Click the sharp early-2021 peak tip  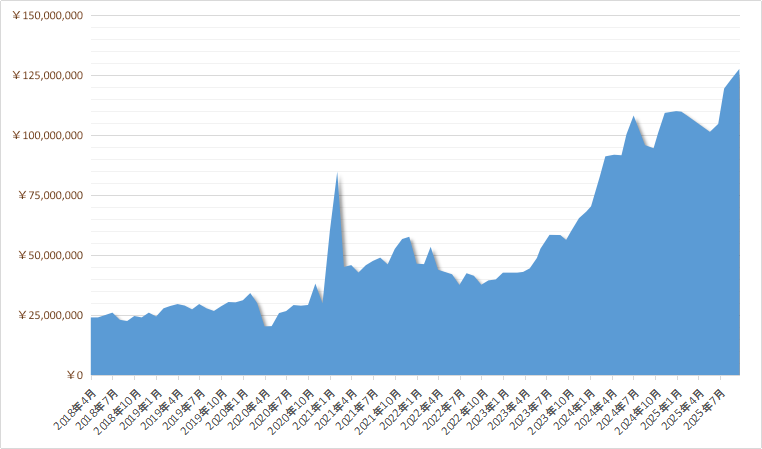[338, 175]
